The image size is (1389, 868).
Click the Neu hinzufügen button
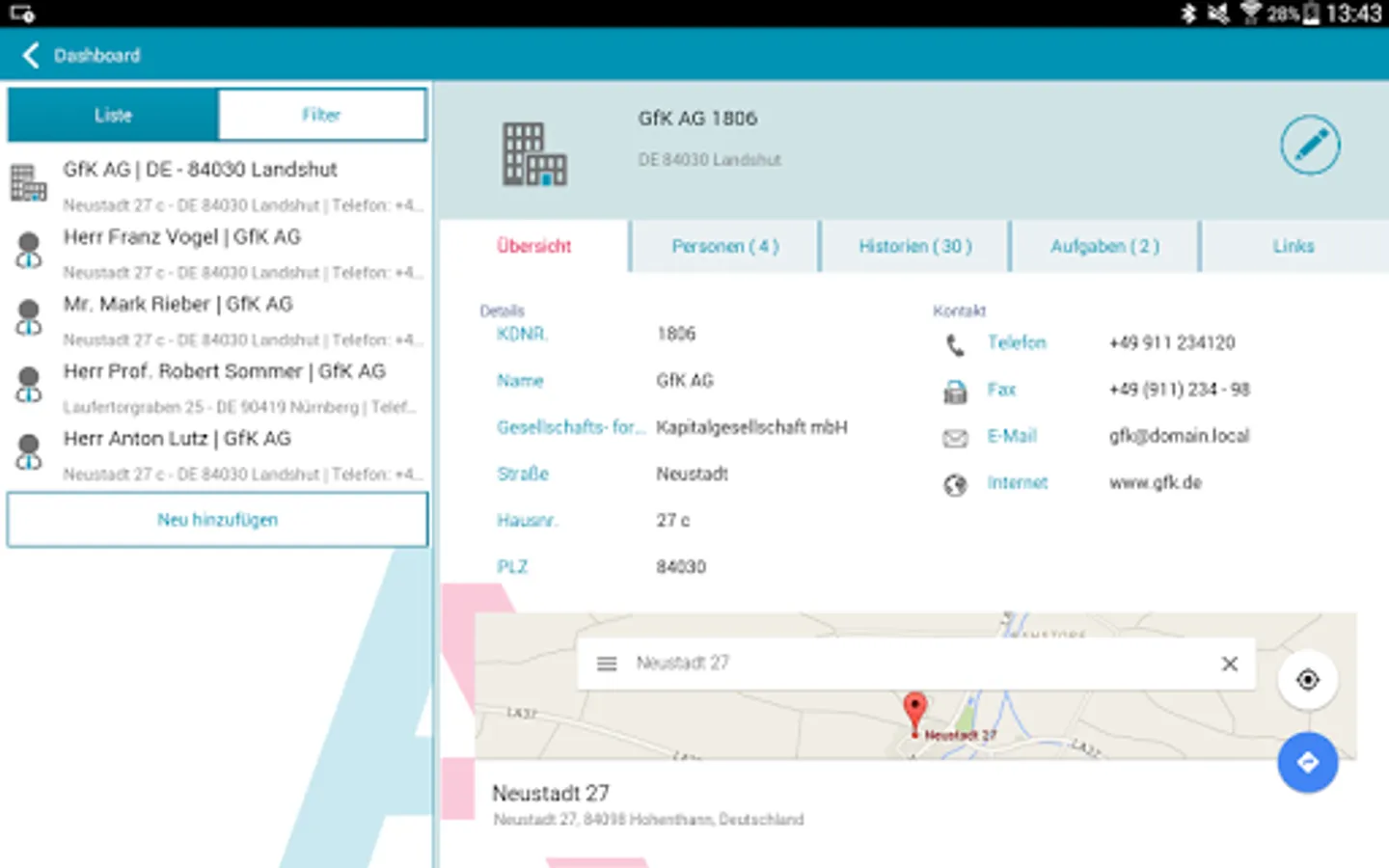(217, 520)
